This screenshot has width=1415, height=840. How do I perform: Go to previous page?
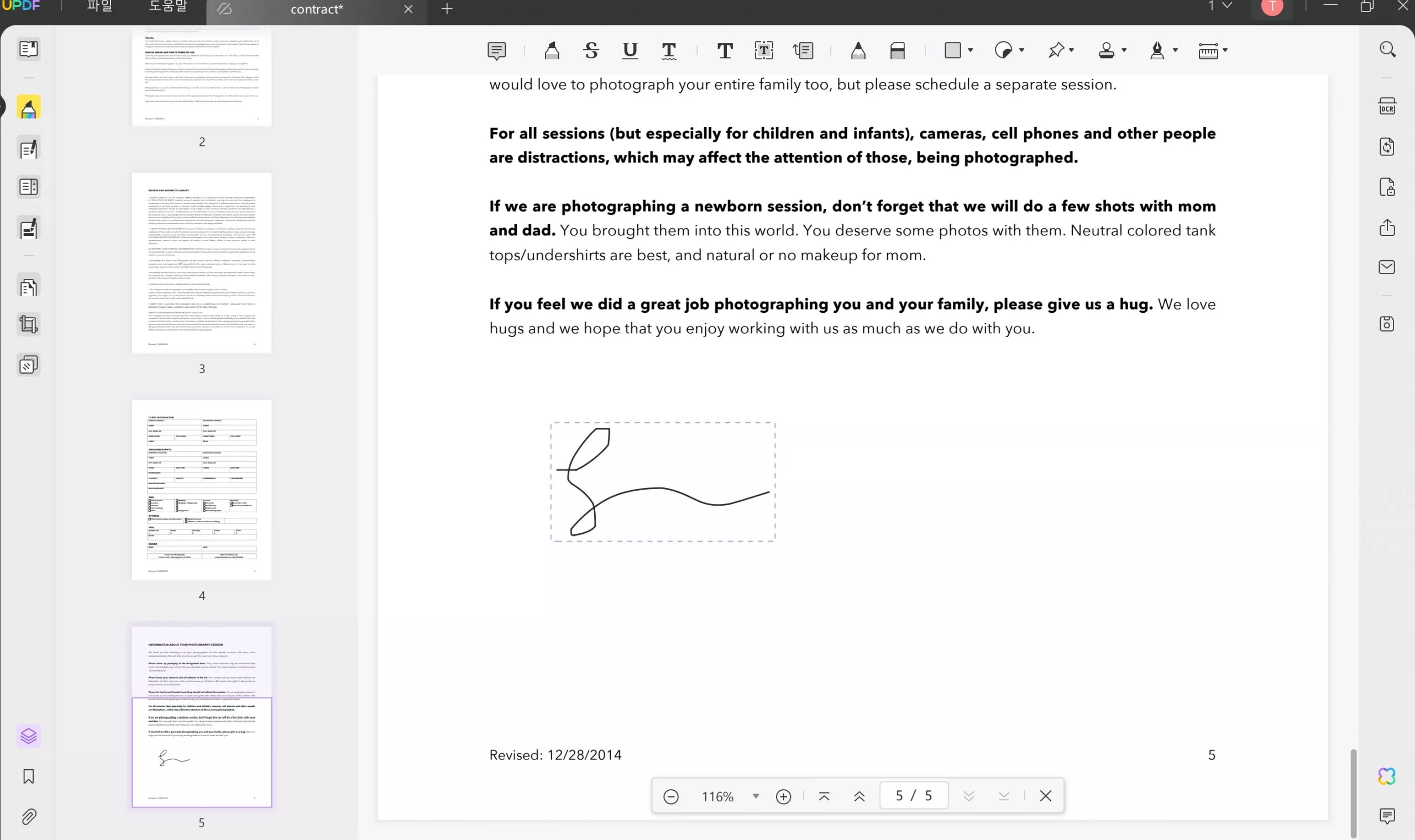(859, 796)
